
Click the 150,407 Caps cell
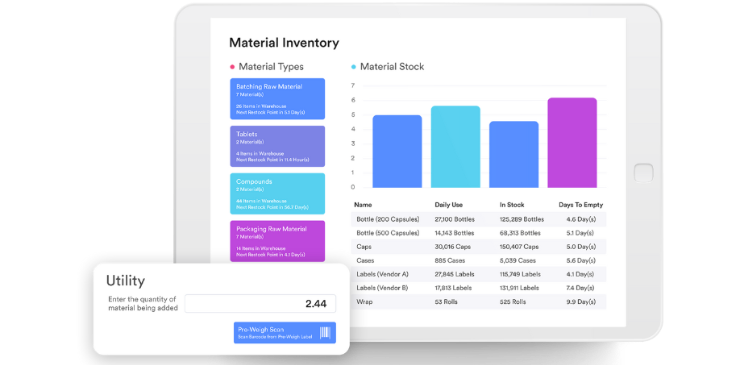(x=518, y=246)
